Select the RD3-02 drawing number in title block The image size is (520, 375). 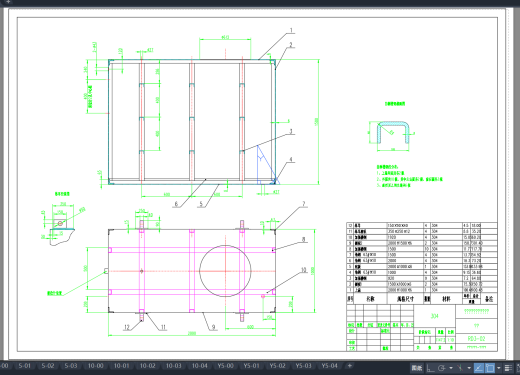tap(476, 339)
